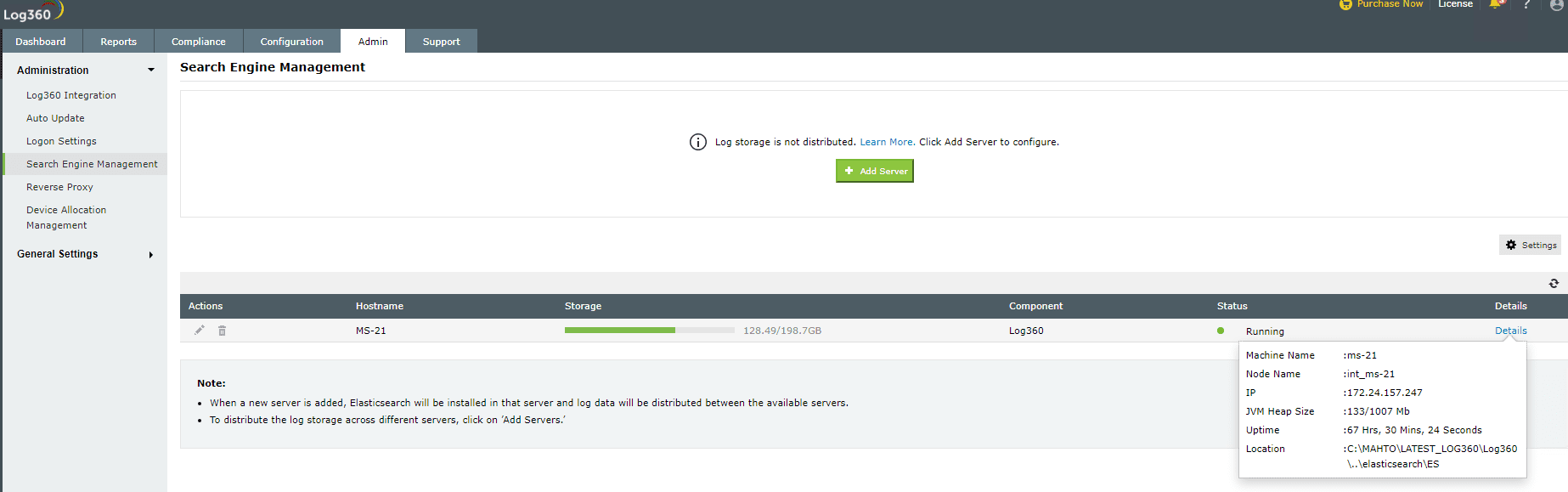This screenshot has height=492, width=1568.
Task: Click the Node Name value int_ms-21
Action: (x=1369, y=374)
